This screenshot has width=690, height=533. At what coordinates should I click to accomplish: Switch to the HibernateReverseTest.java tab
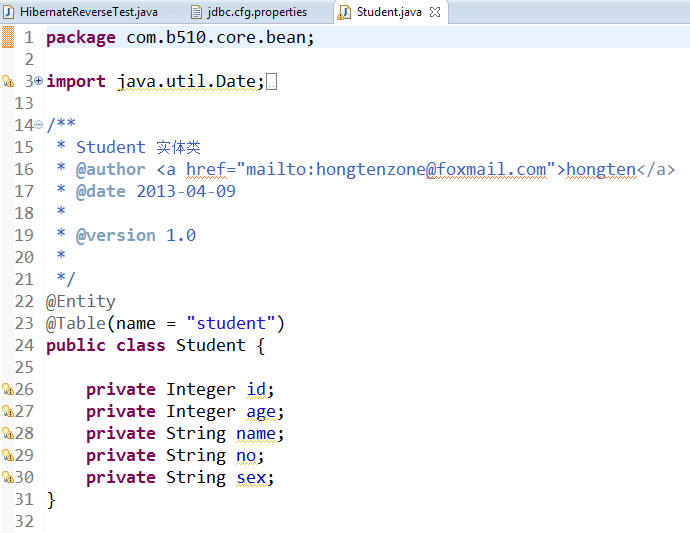click(x=81, y=12)
